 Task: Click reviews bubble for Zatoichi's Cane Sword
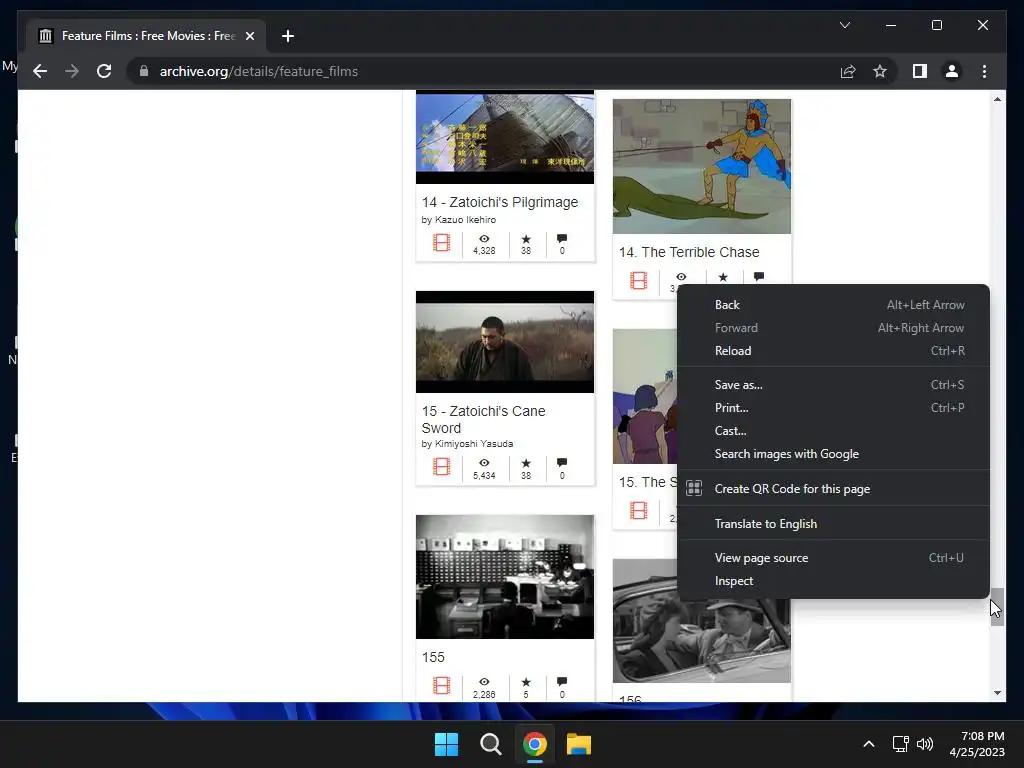tap(562, 463)
